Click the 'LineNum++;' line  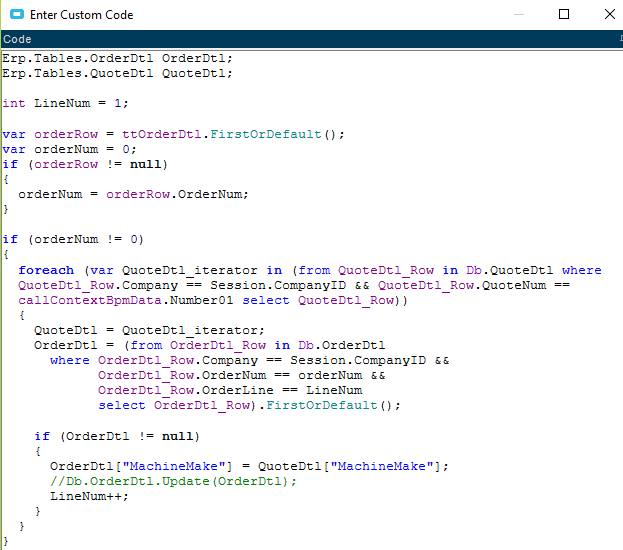tap(89, 496)
